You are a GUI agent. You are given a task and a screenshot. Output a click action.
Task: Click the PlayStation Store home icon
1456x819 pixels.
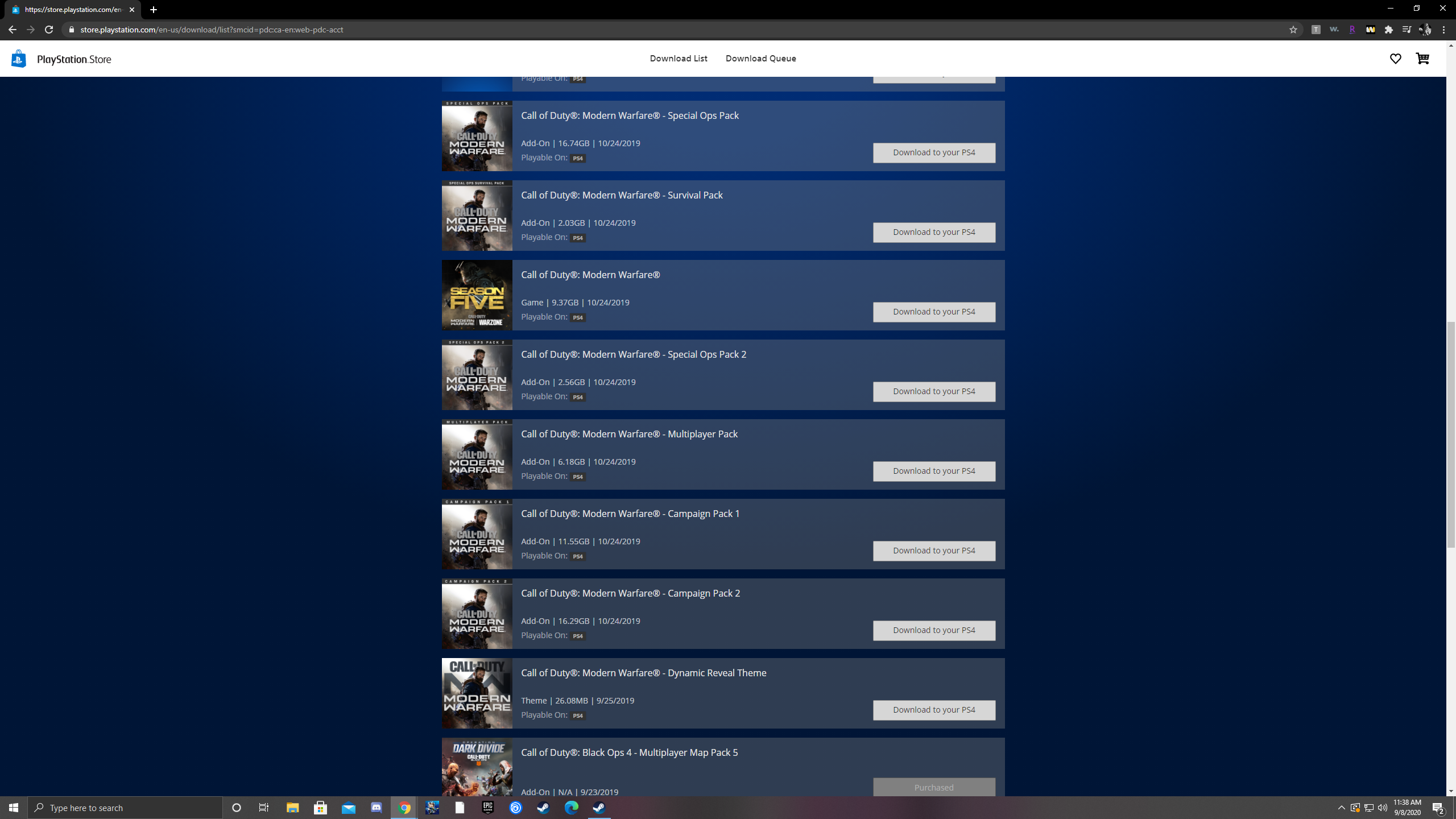click(x=18, y=59)
